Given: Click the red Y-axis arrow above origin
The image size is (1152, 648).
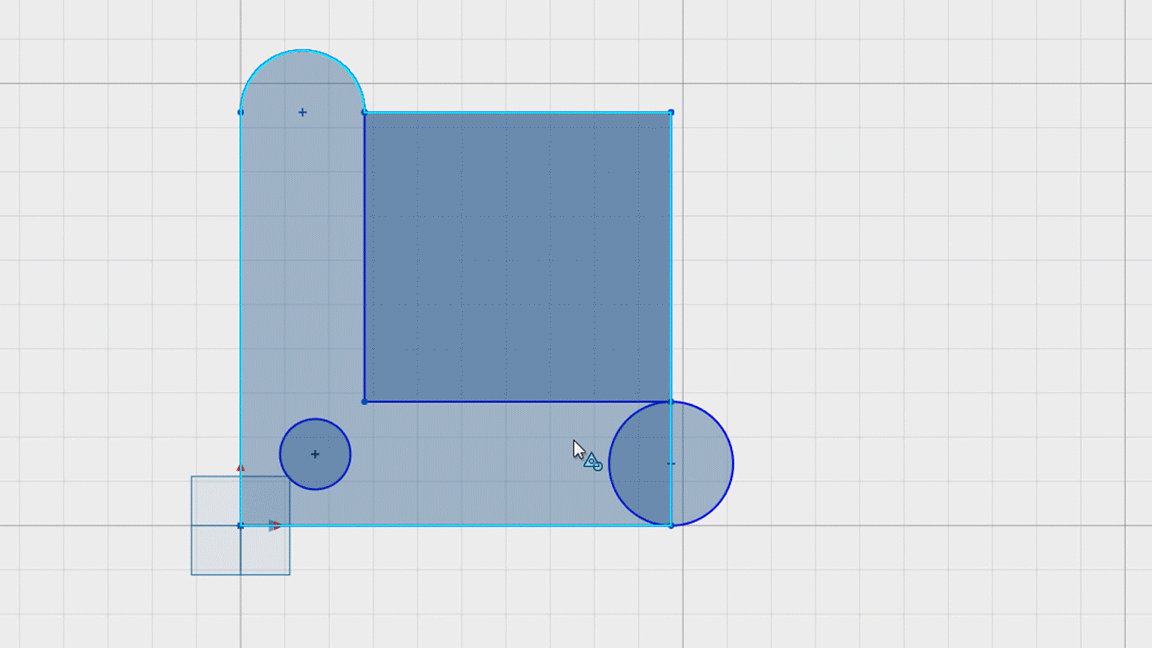Looking at the screenshot, I should 240,468.
